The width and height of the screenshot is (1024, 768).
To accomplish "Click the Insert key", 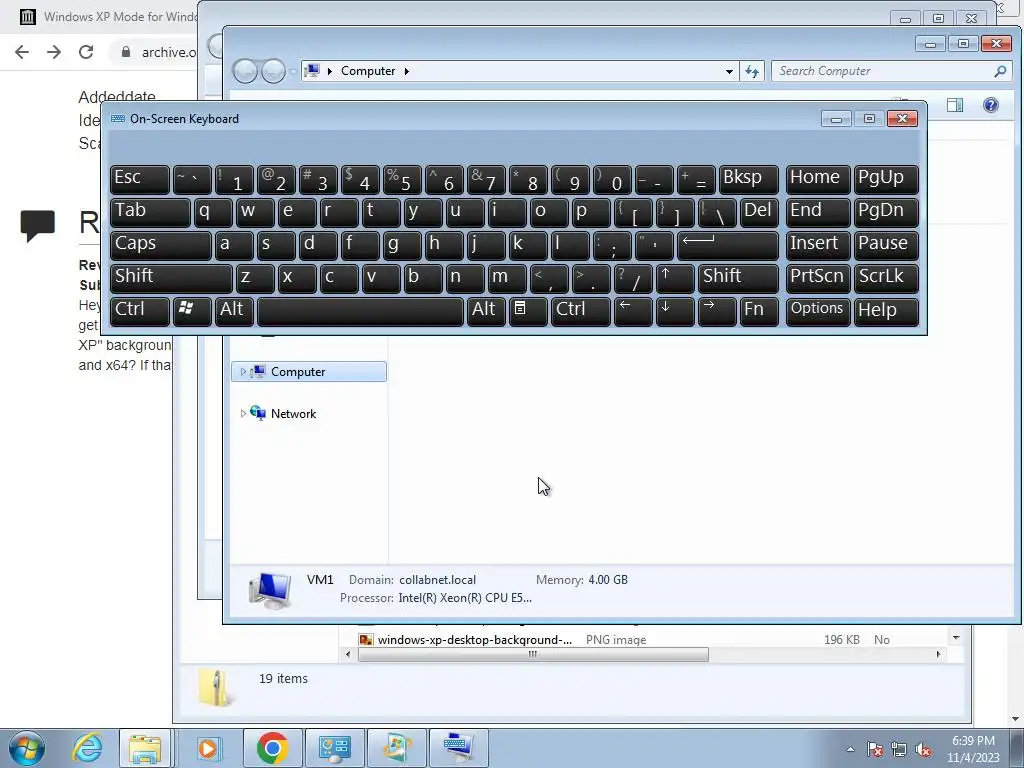I will click(818, 245).
